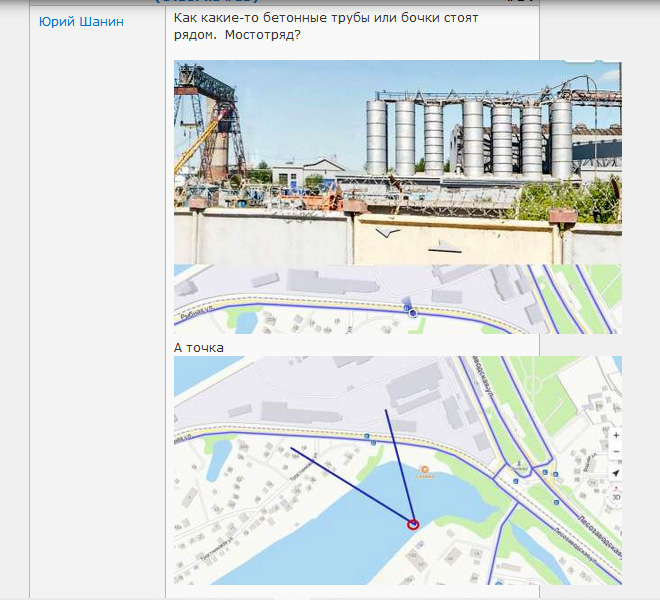Click the blue position marker on upper map strip

pos(412,313)
